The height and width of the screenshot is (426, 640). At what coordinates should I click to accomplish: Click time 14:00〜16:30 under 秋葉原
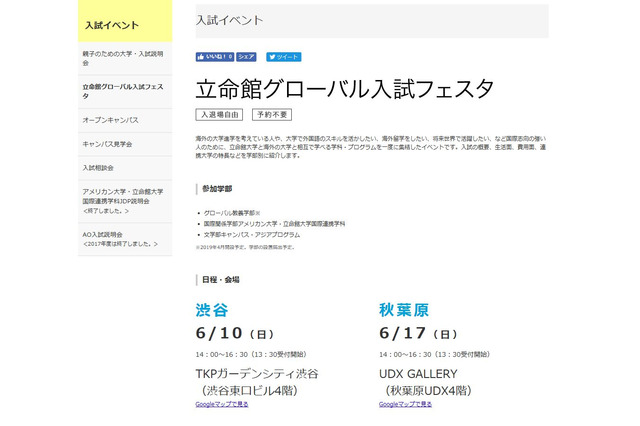coord(405,354)
